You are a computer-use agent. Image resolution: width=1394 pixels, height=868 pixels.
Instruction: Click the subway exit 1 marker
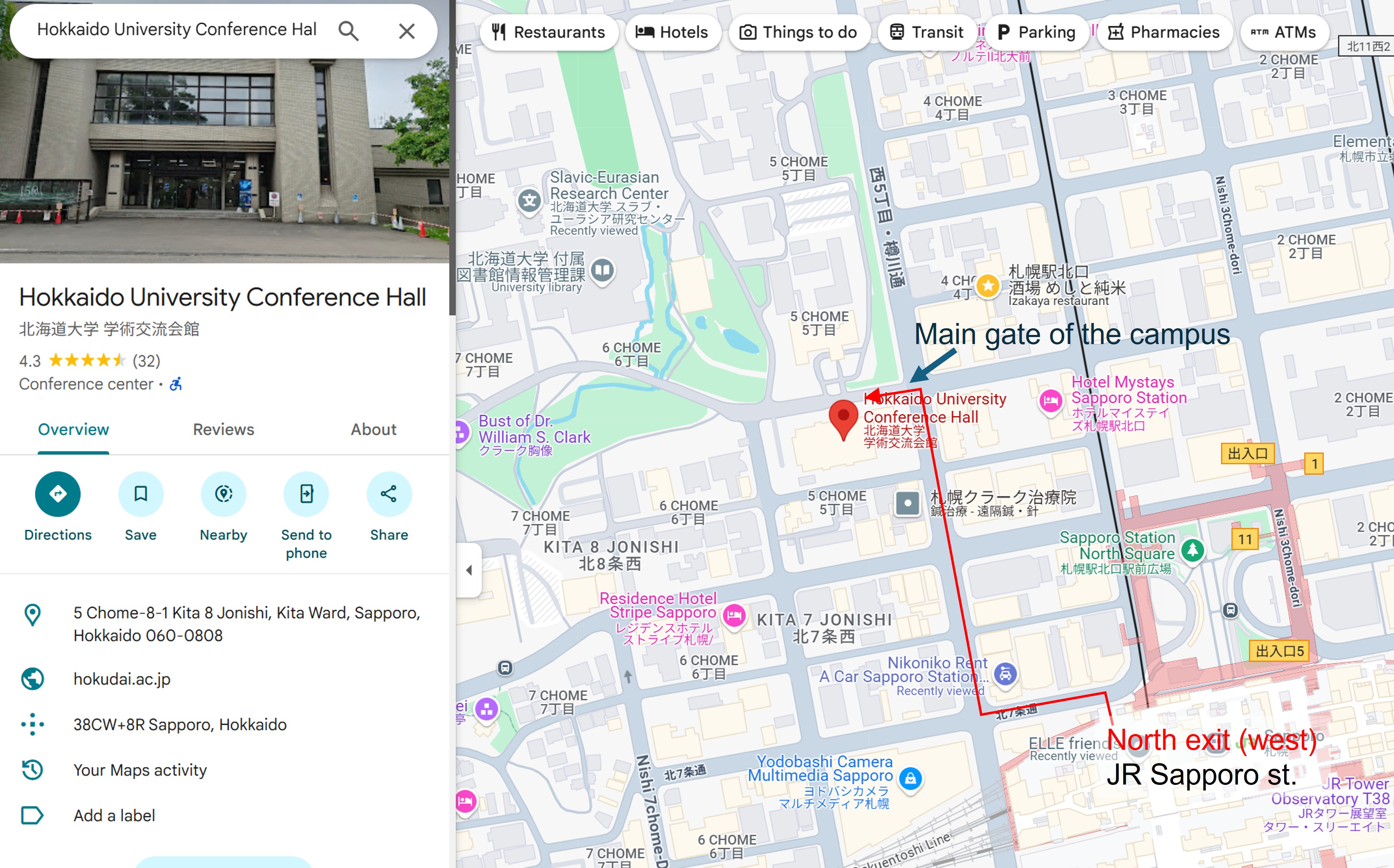tap(1314, 464)
